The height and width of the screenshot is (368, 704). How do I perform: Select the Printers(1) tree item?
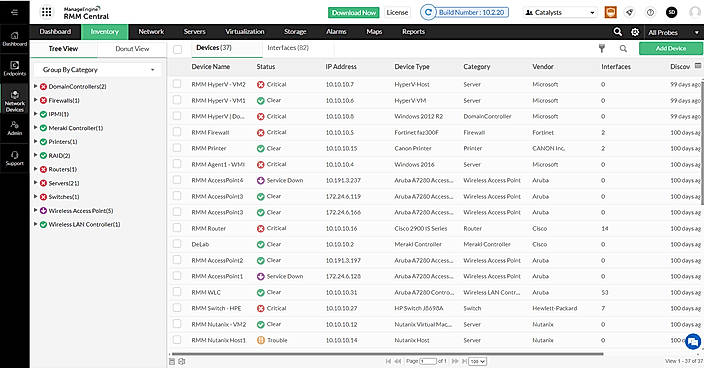[63, 141]
